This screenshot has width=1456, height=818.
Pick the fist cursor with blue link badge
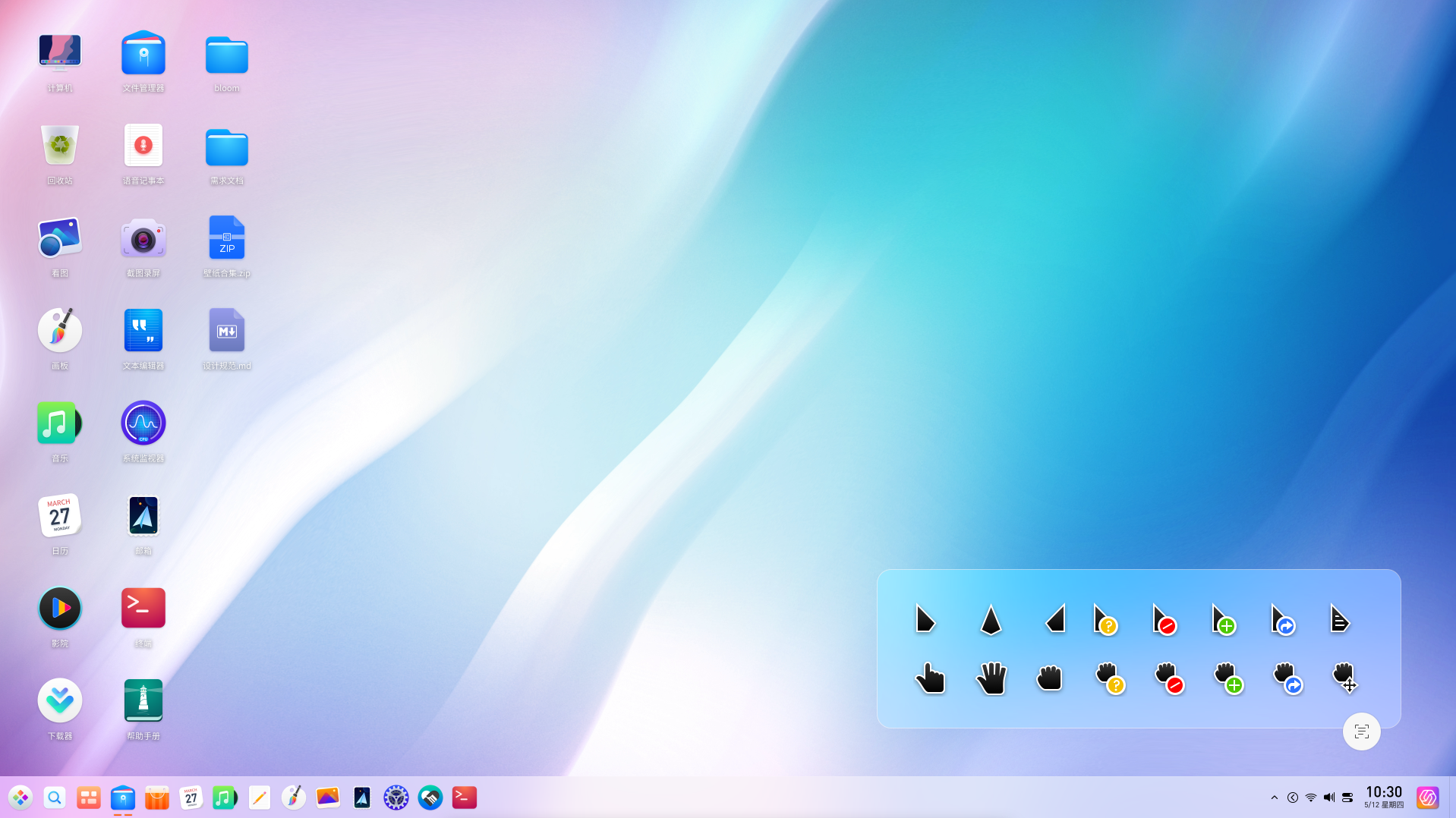(1287, 678)
